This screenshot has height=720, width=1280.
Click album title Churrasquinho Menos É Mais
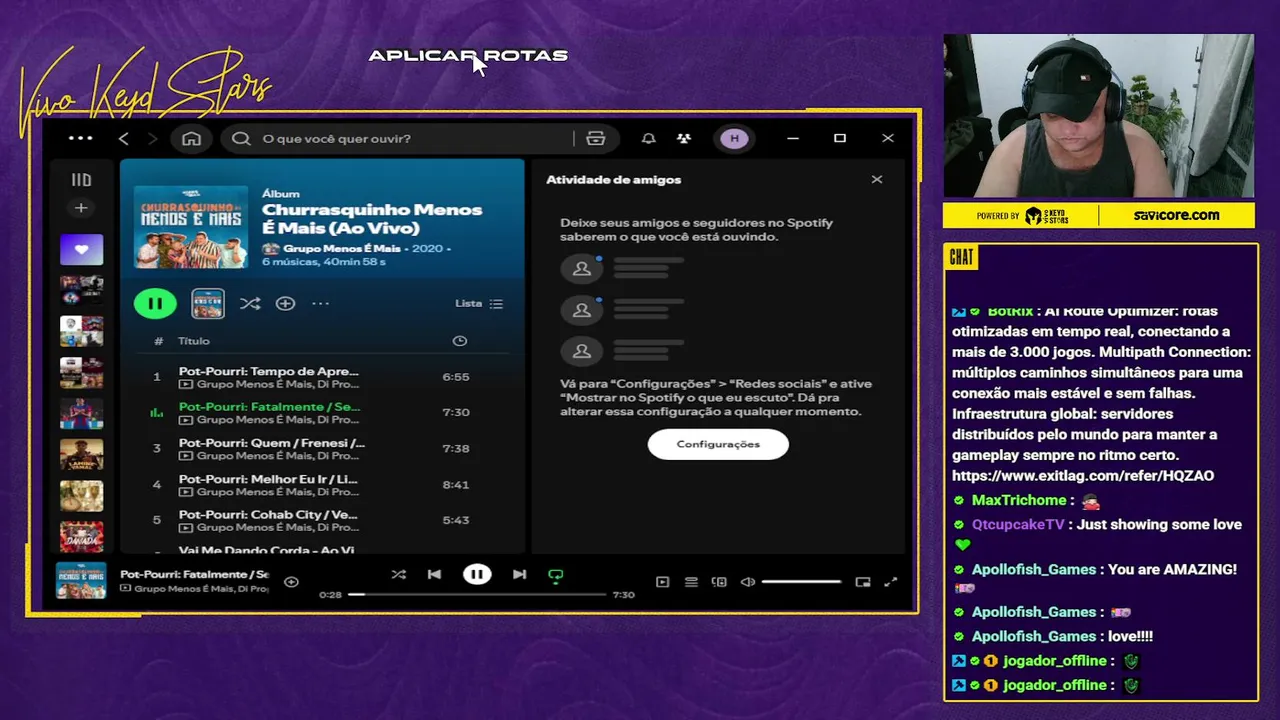point(372,218)
